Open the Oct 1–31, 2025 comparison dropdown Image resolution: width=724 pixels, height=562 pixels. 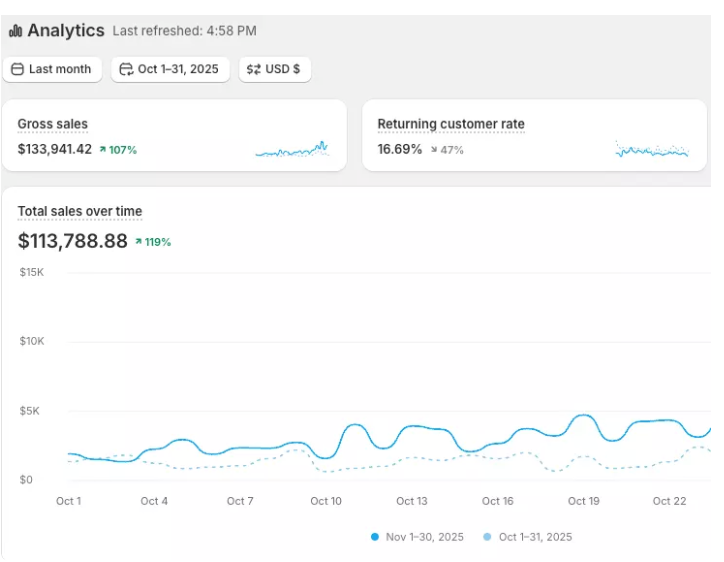170,69
